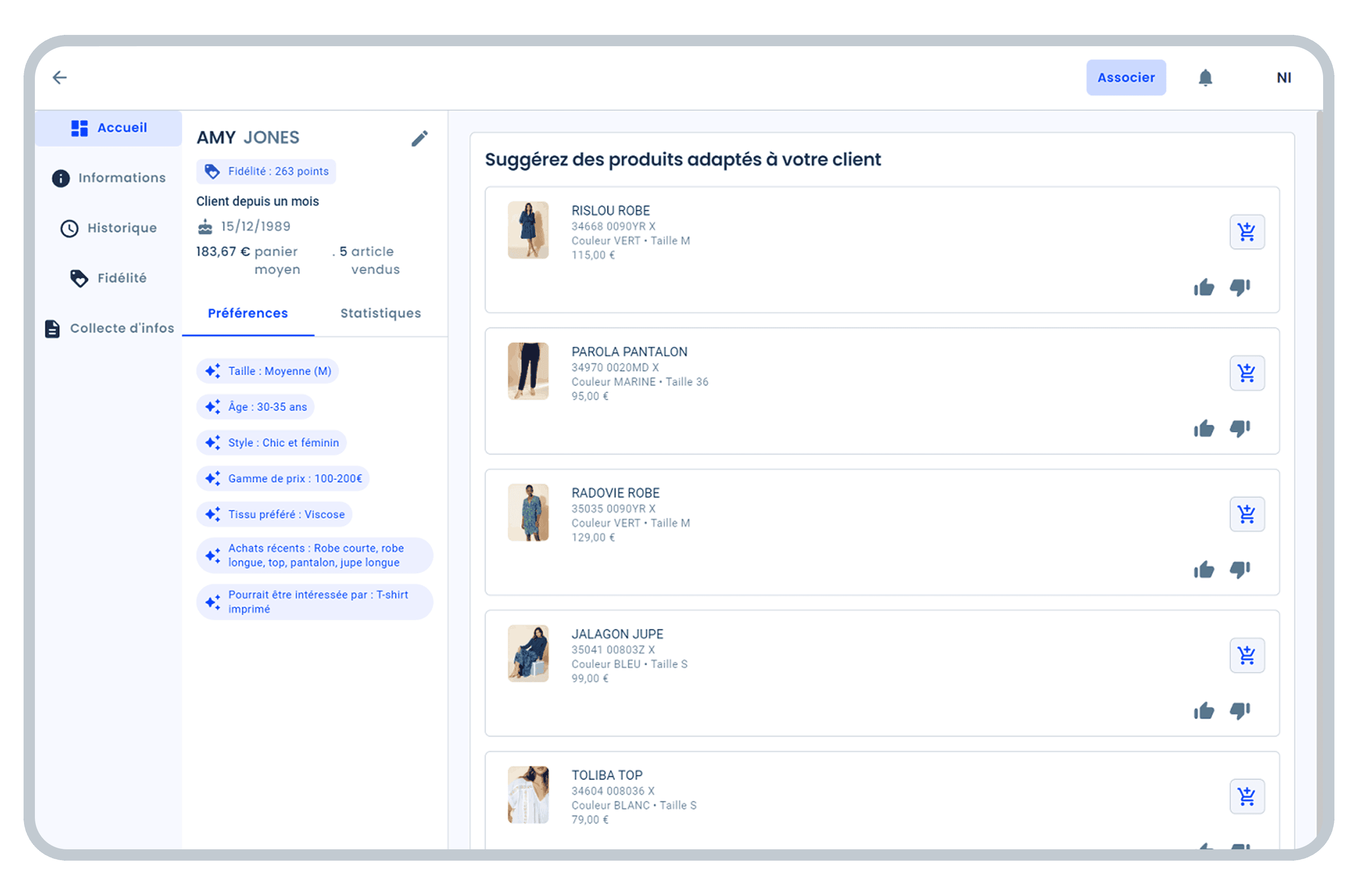Select the Pourrait être intéressée par chip
1358x896 pixels.
click(x=314, y=602)
